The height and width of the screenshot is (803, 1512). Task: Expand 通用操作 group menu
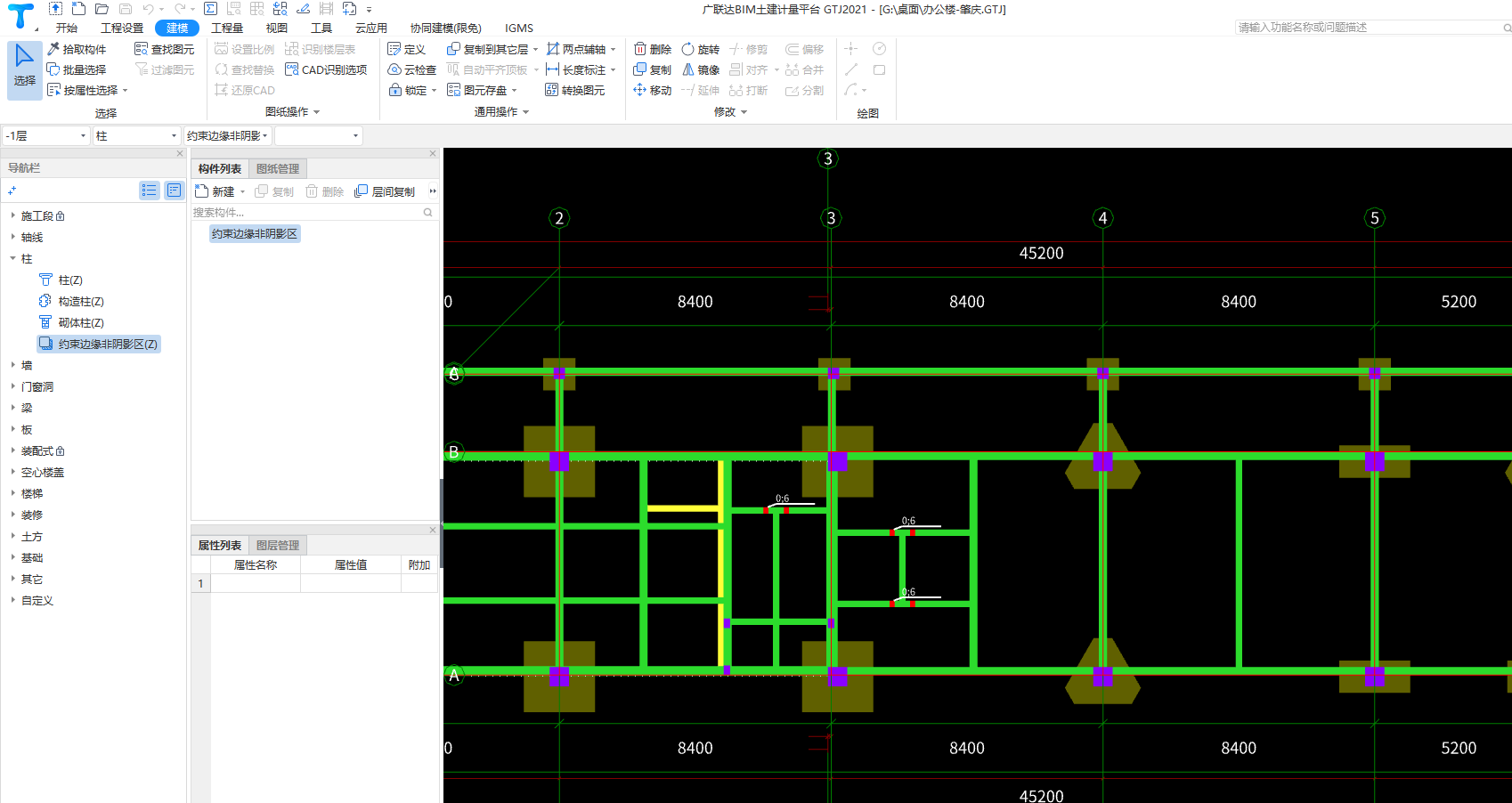coord(501,111)
